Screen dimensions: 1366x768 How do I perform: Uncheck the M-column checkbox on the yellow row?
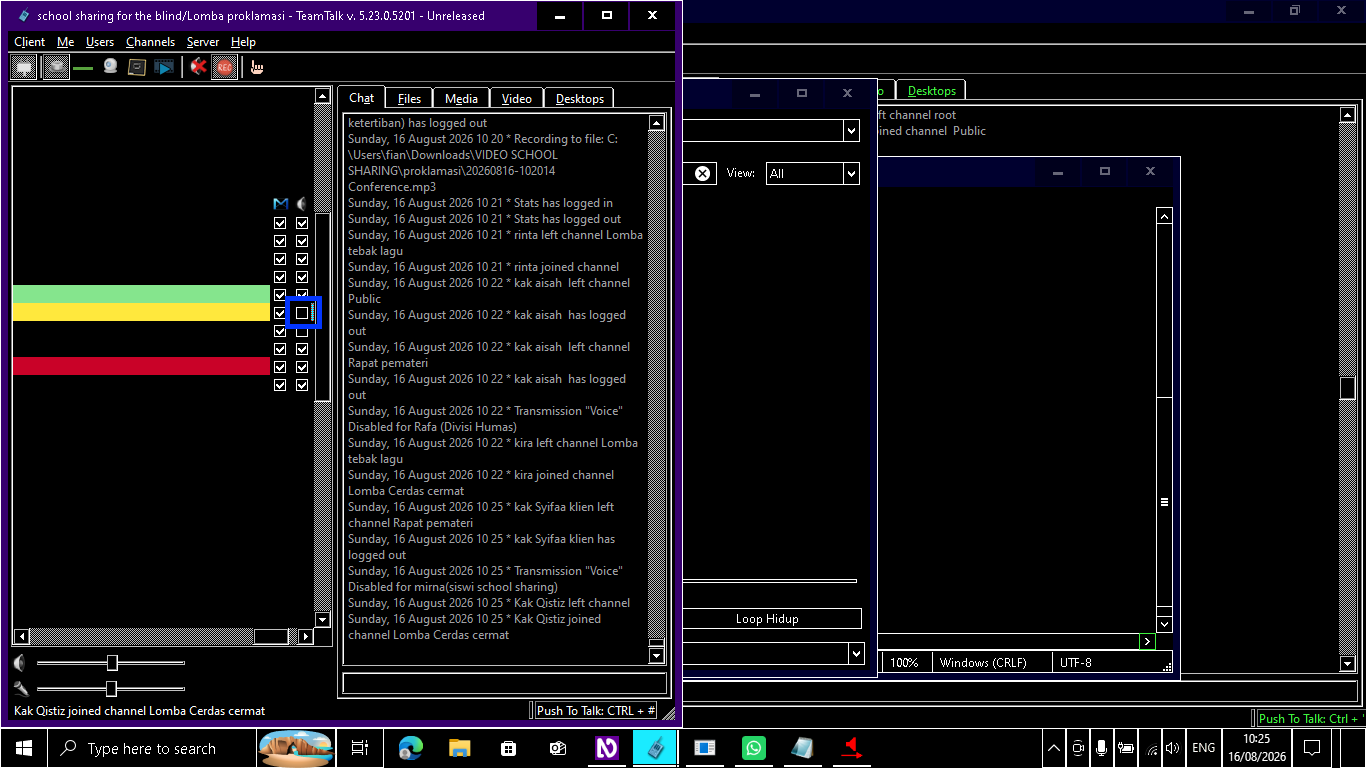pos(280,313)
